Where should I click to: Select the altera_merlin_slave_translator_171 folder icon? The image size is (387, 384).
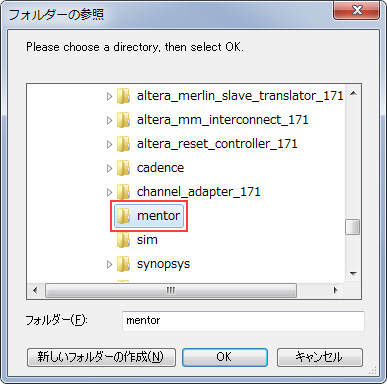(123, 96)
